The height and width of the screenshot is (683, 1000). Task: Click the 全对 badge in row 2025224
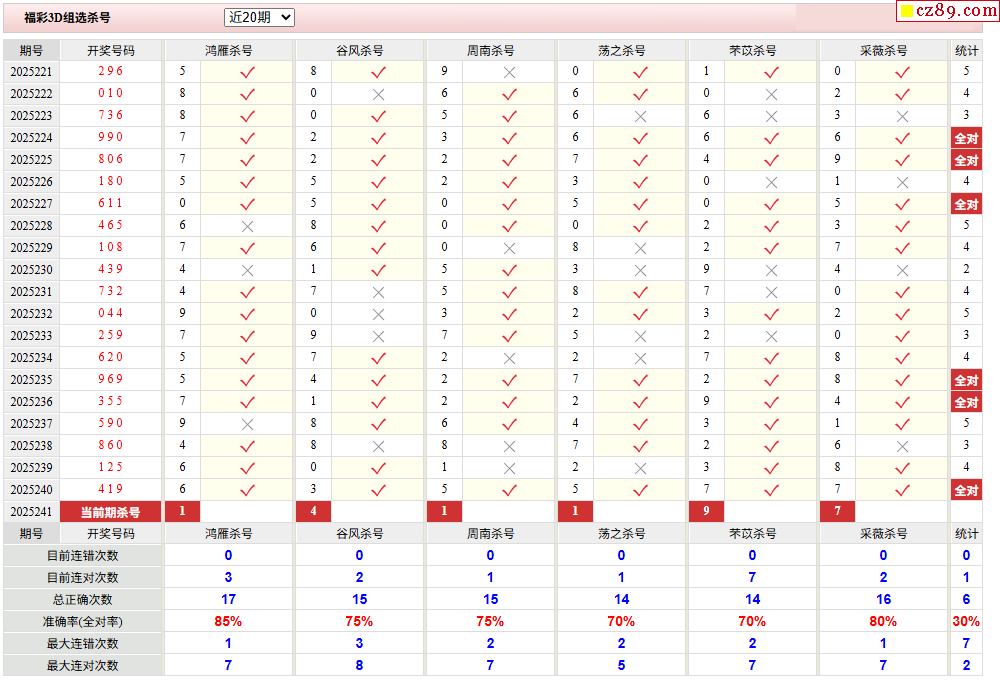click(x=966, y=138)
